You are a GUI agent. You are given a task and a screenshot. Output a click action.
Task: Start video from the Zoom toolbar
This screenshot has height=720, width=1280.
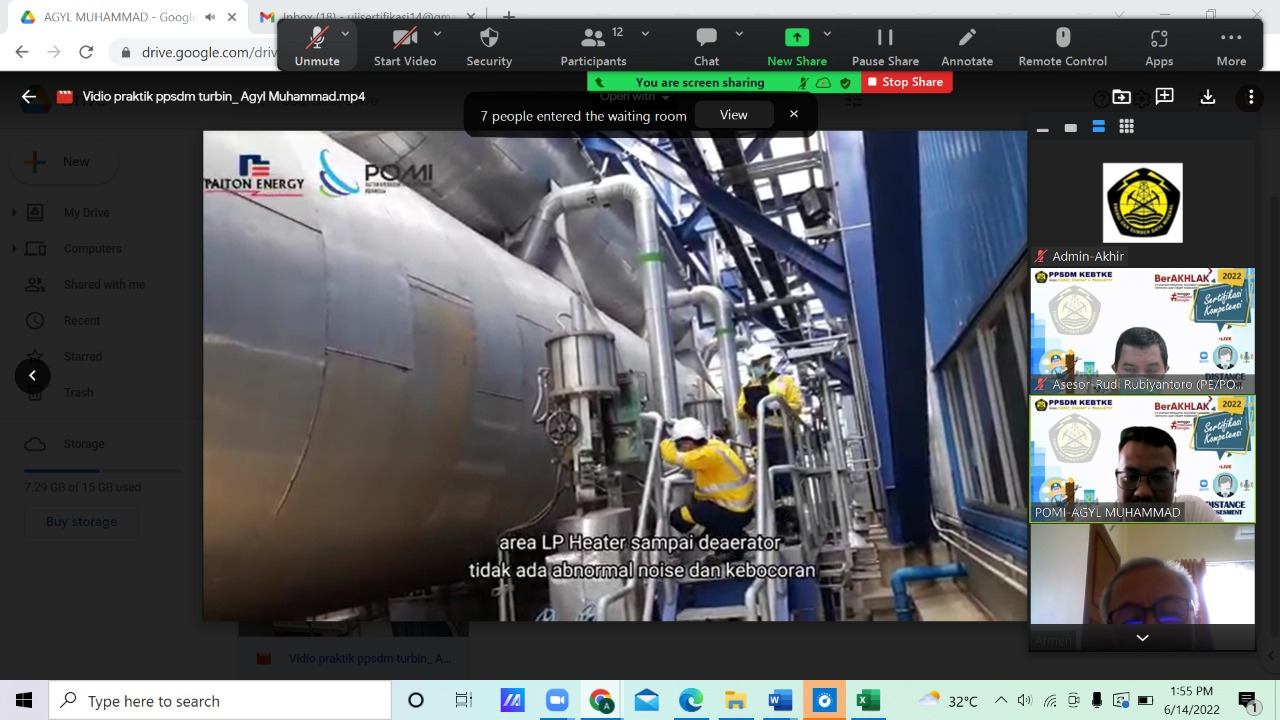tap(404, 46)
